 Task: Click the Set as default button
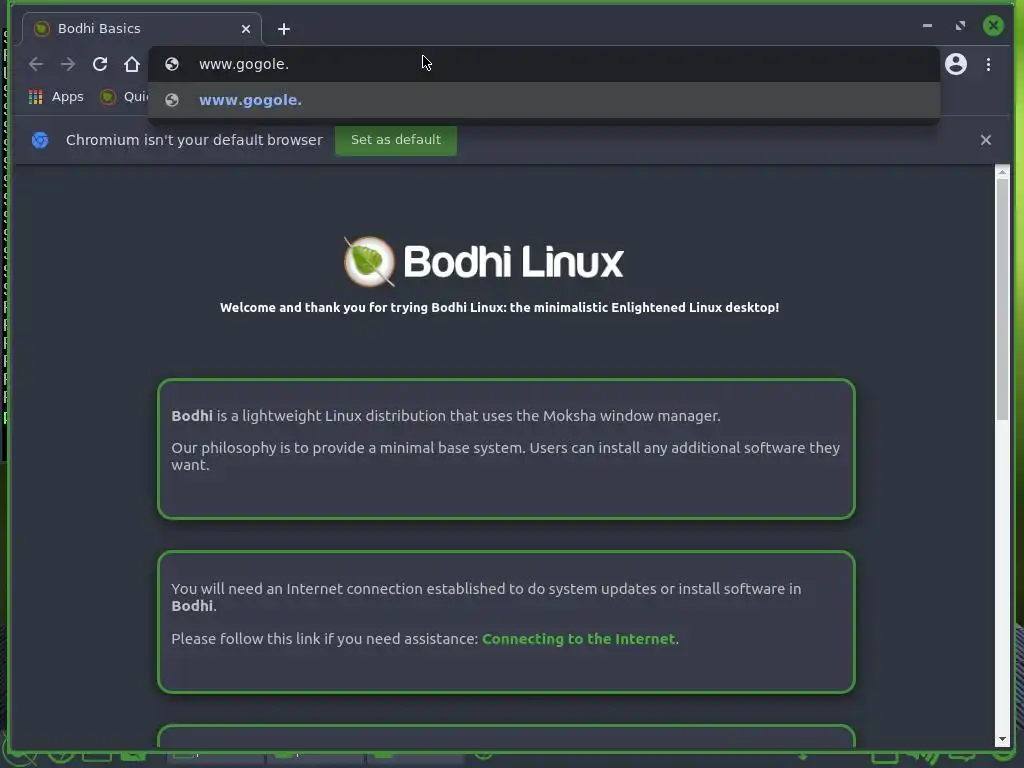(x=396, y=140)
